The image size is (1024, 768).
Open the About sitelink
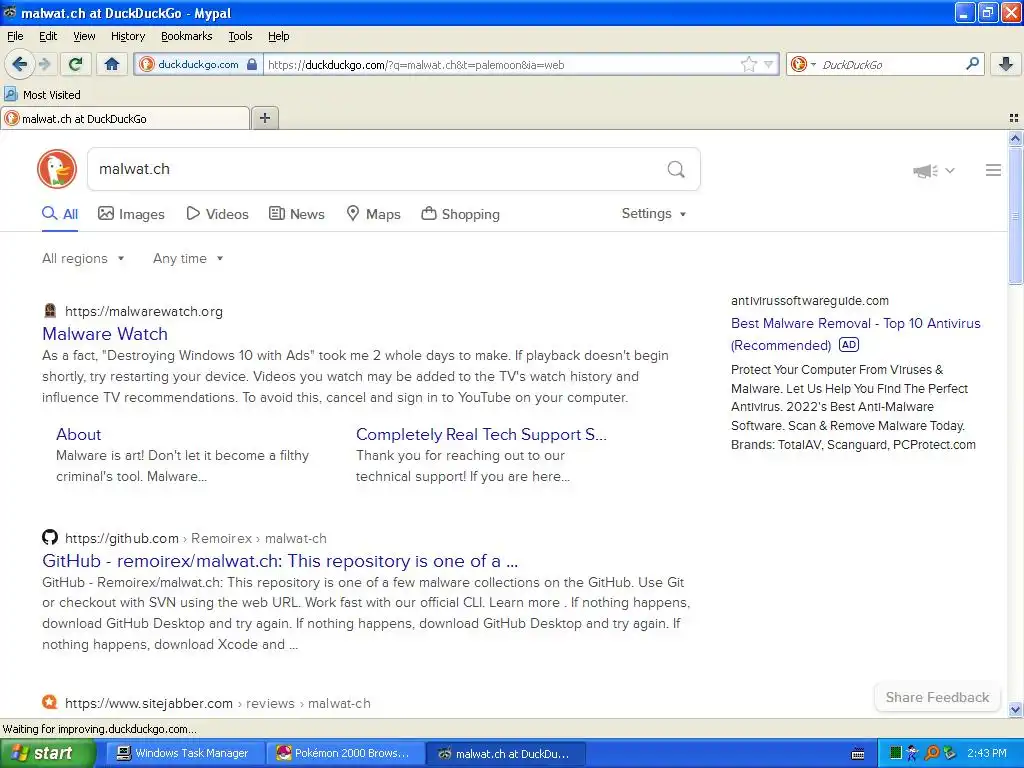(x=78, y=434)
